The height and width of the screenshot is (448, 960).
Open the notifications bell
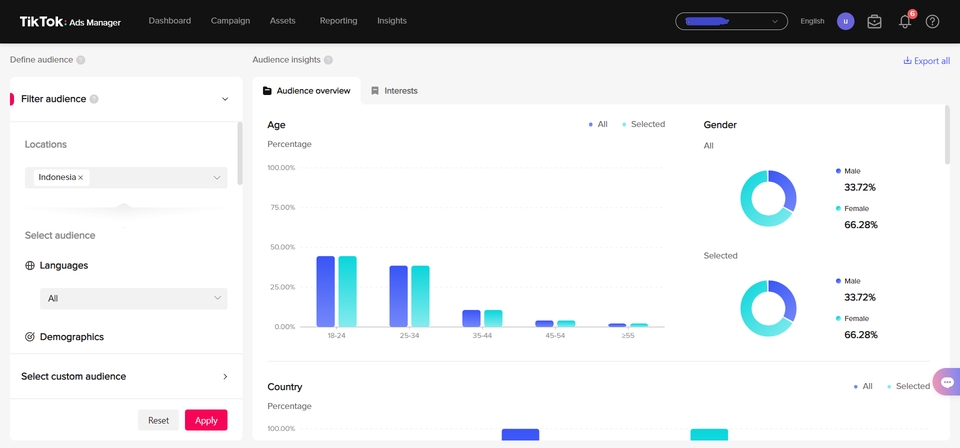tap(905, 21)
